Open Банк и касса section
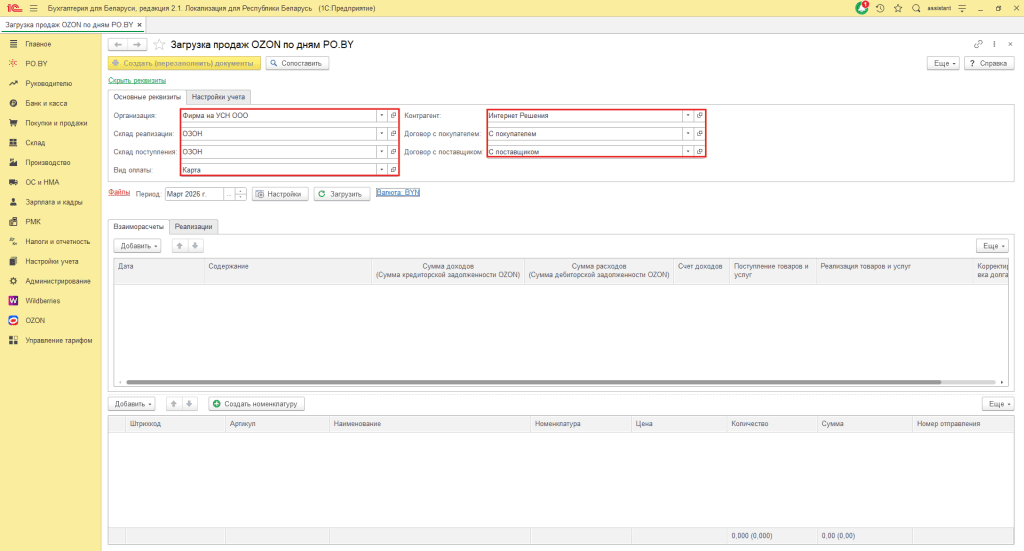The image size is (1024, 551). [46, 103]
